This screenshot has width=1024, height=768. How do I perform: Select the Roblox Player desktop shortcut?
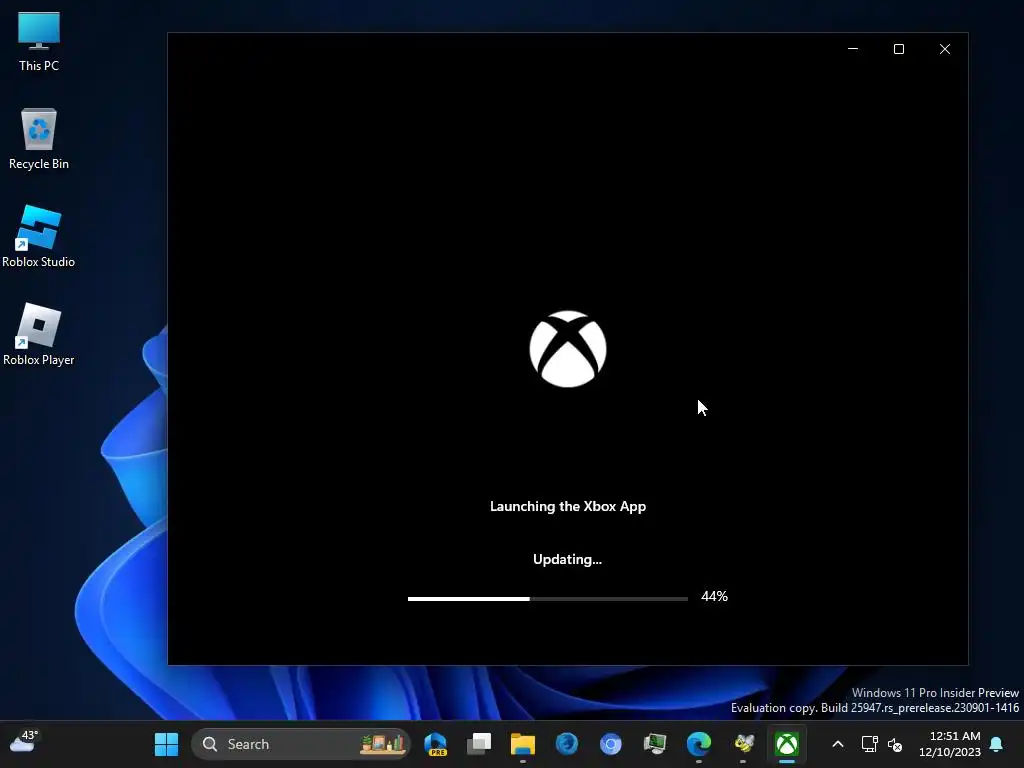point(39,334)
